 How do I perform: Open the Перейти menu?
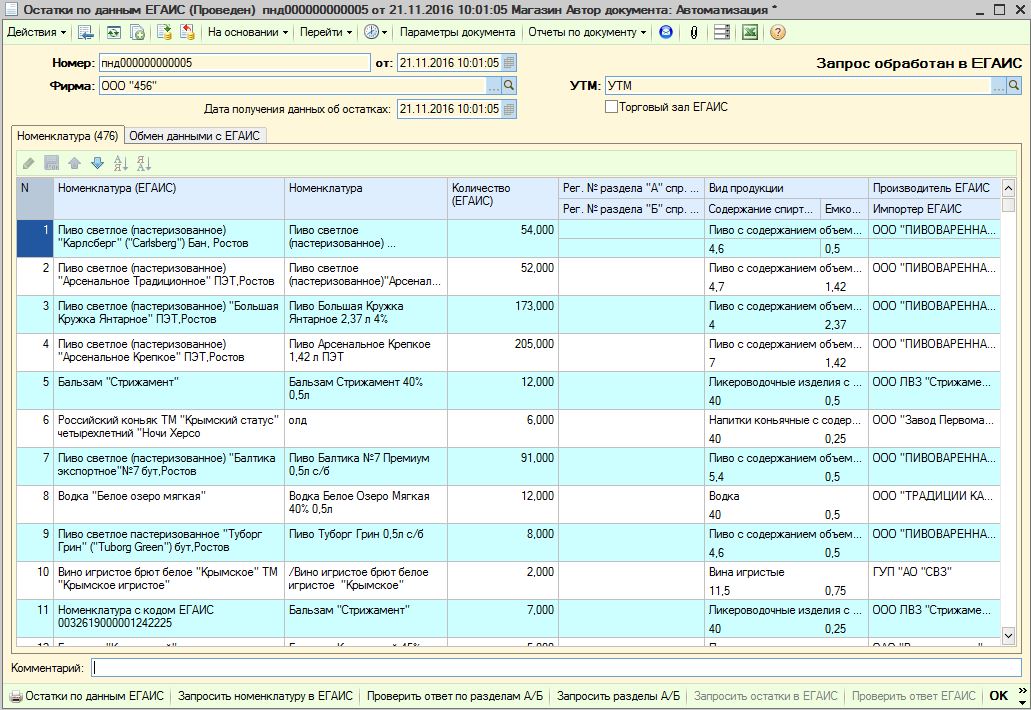click(325, 32)
